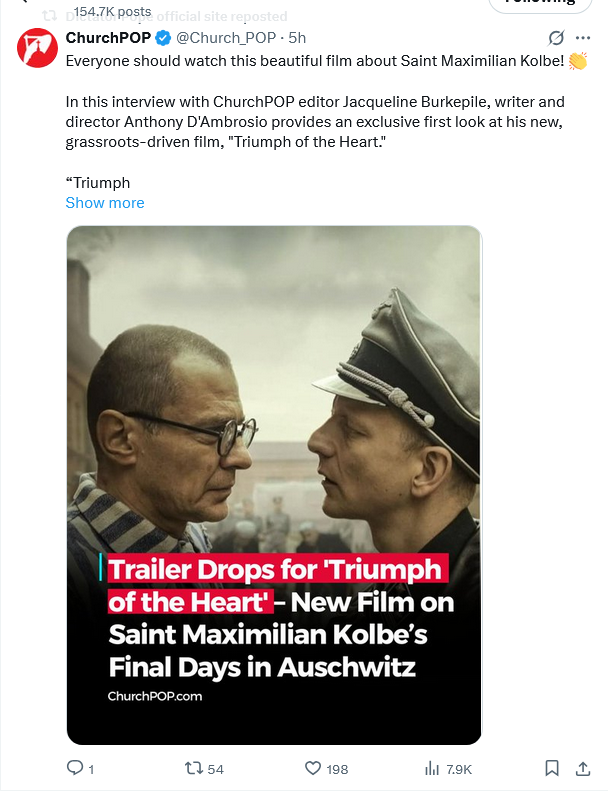The width and height of the screenshot is (608, 791).
Task: View tweet analytics bar chart icon
Action: [432, 768]
